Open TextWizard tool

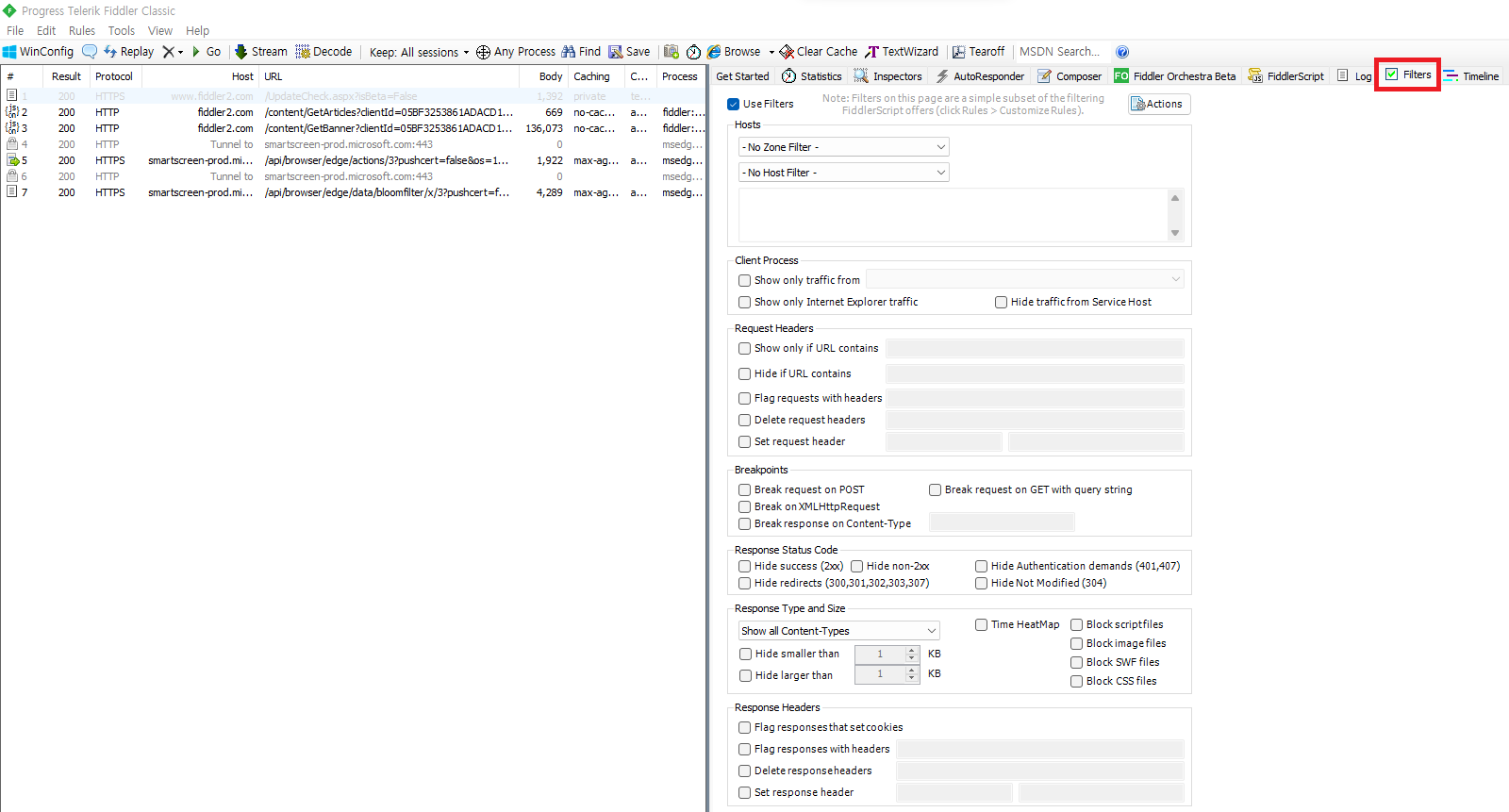902,52
